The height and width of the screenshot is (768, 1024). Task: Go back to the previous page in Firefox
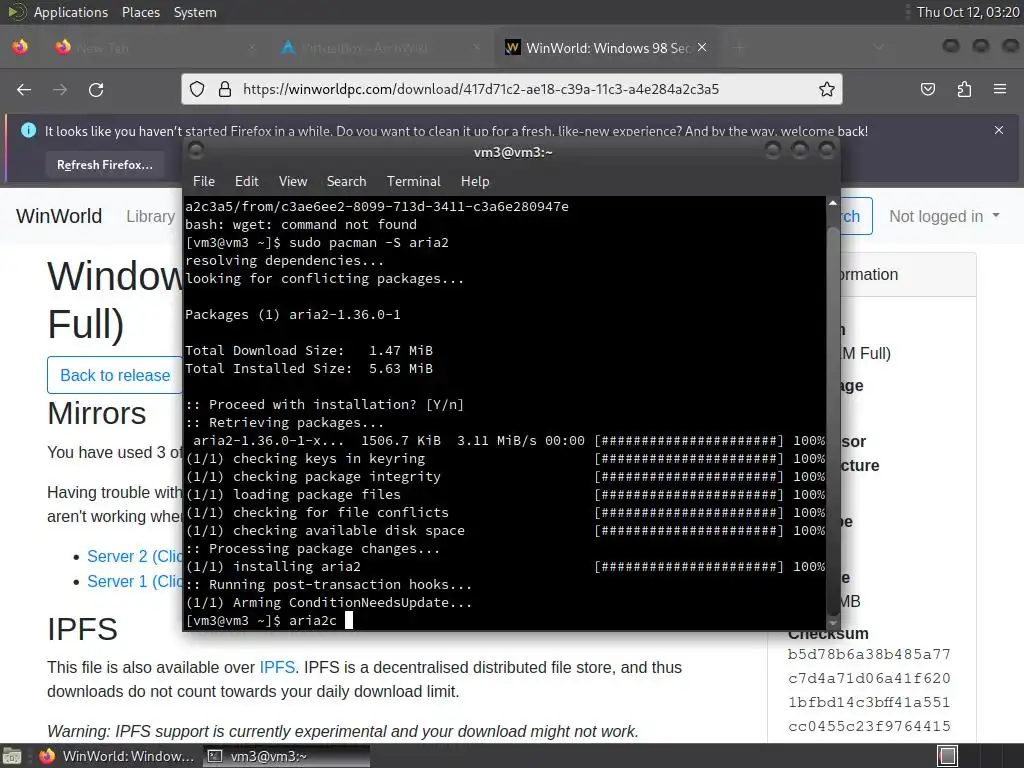pos(24,89)
